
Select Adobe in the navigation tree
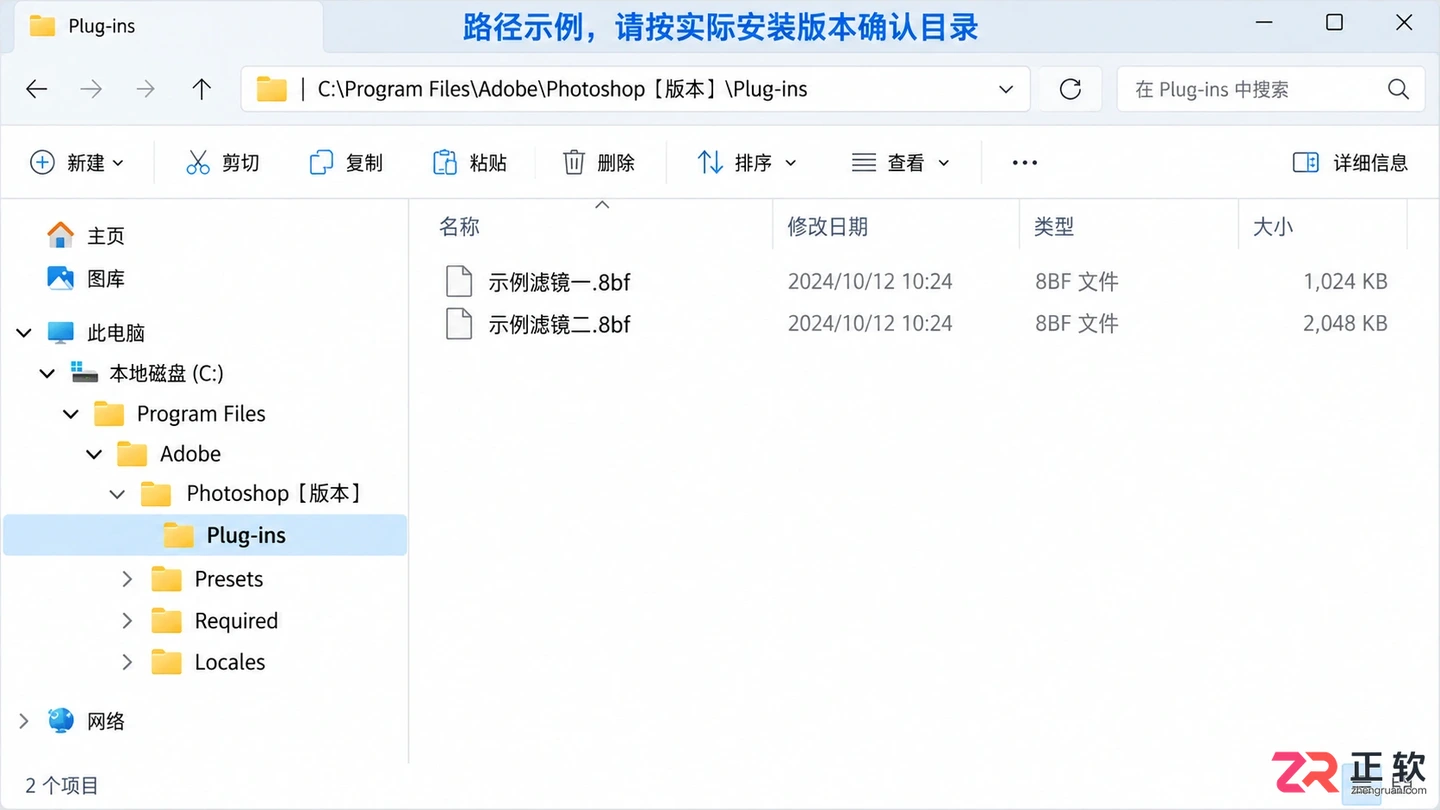pos(190,454)
